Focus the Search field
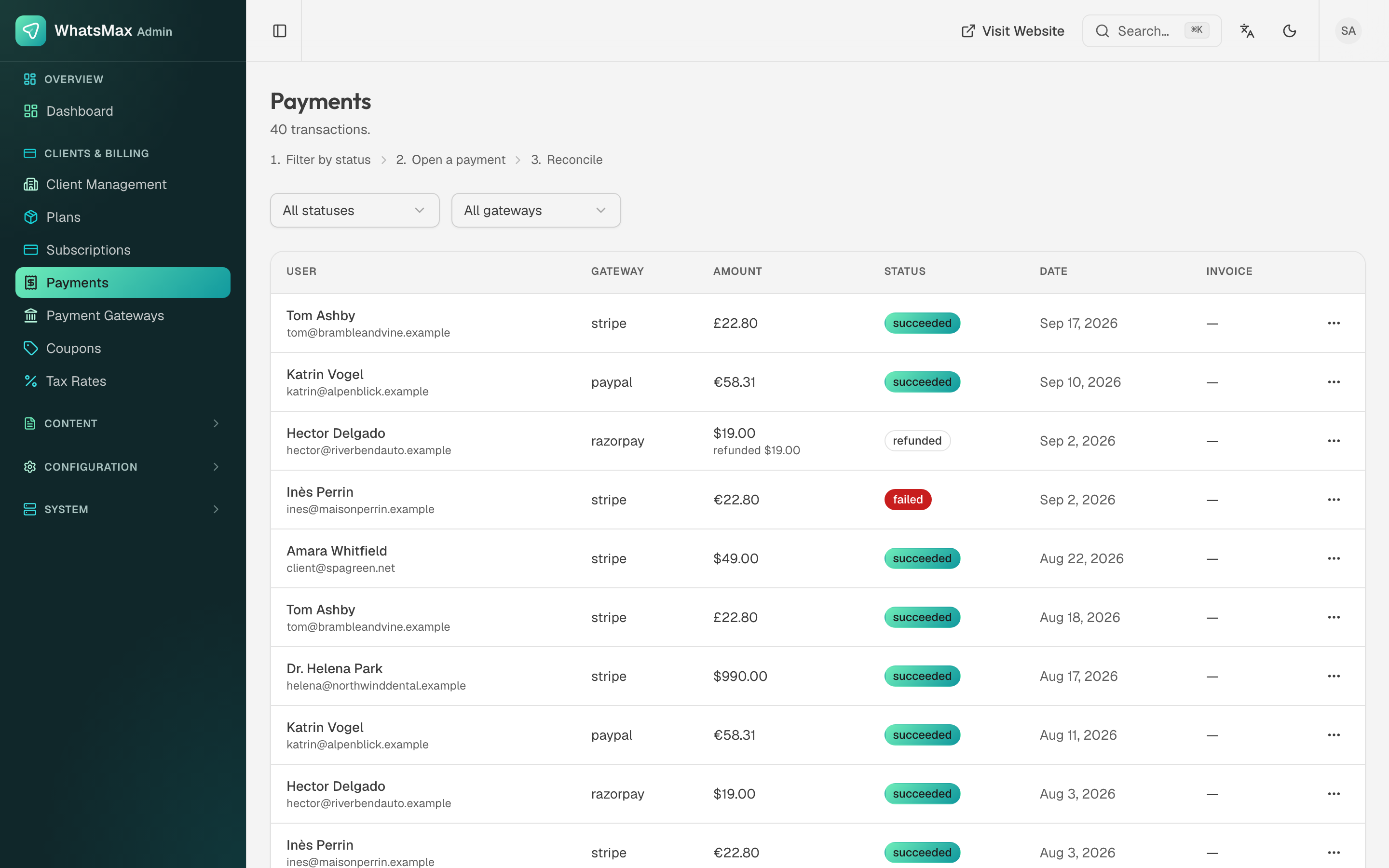1389x868 pixels. 1151,31
